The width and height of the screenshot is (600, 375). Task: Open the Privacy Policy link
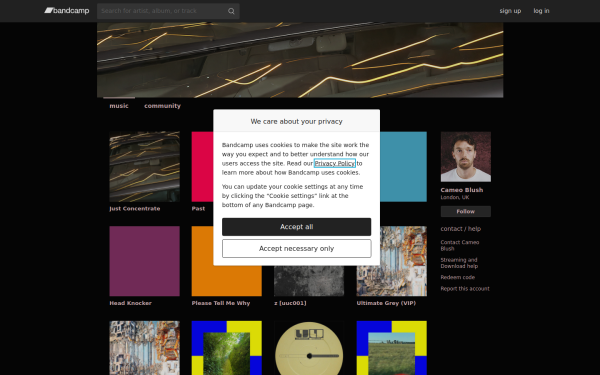(335, 163)
